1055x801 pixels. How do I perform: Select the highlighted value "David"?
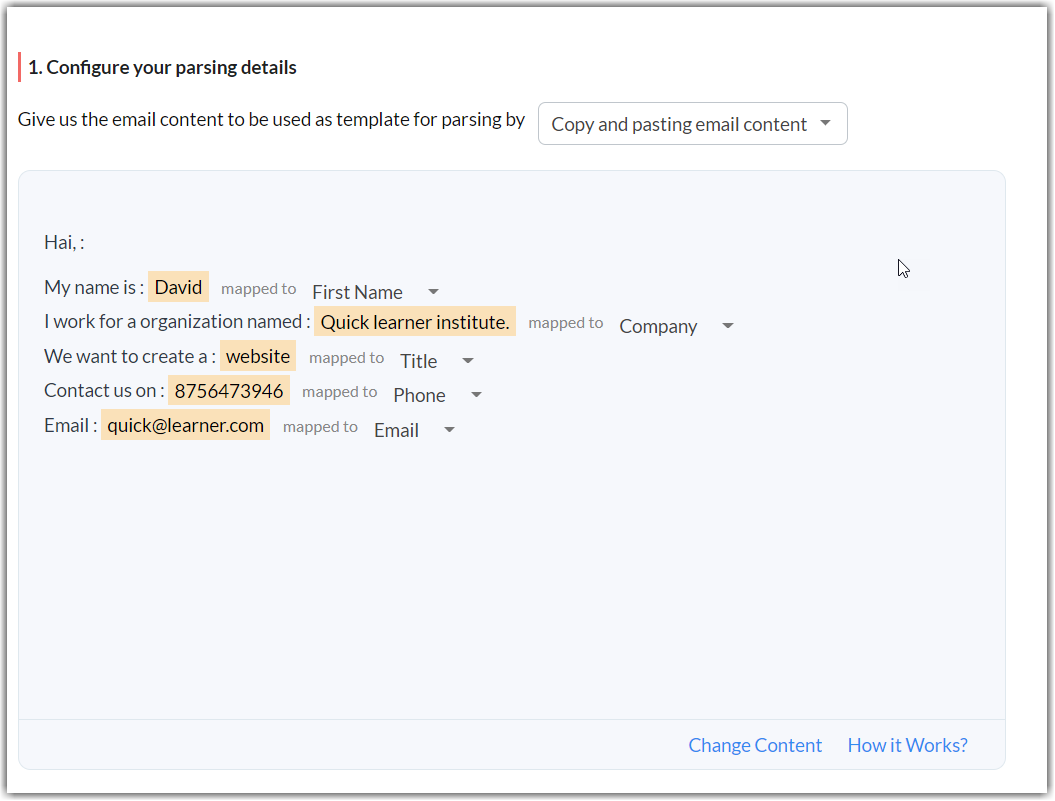(179, 287)
